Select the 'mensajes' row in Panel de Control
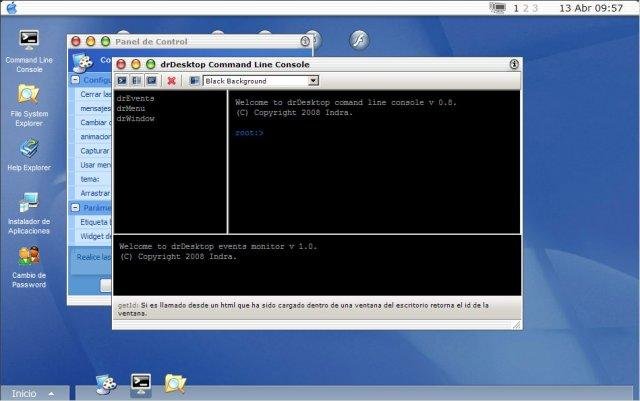 93,109
